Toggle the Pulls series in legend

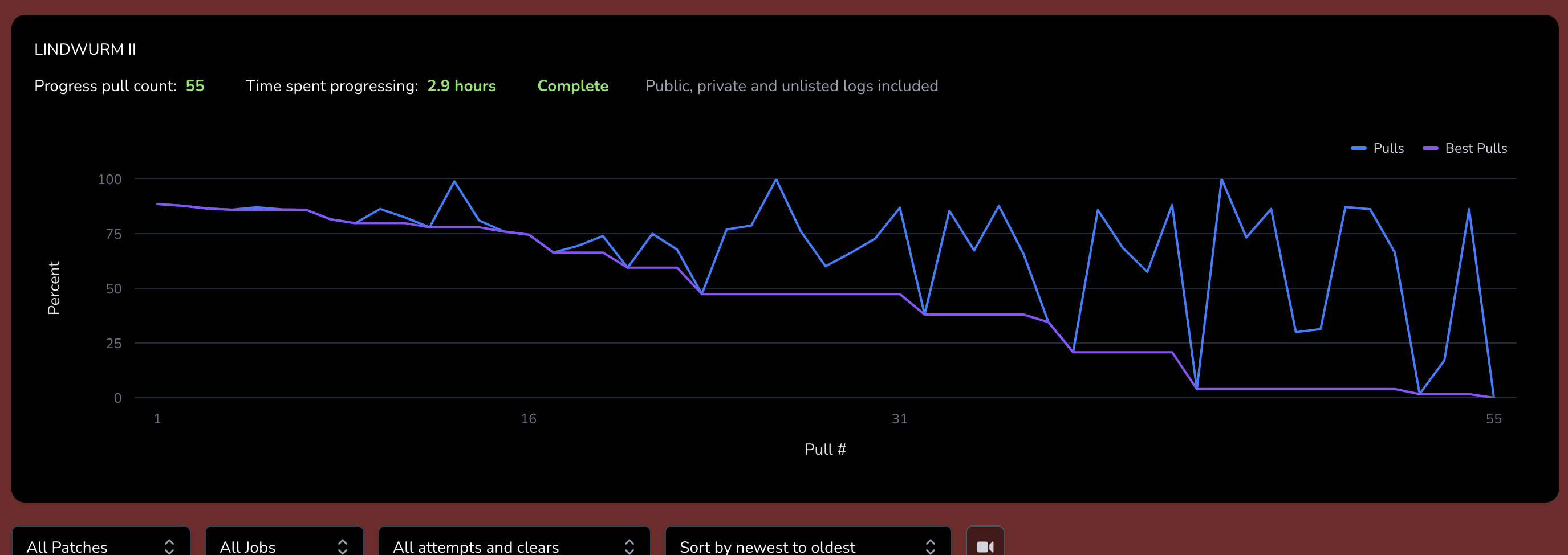tap(1377, 149)
